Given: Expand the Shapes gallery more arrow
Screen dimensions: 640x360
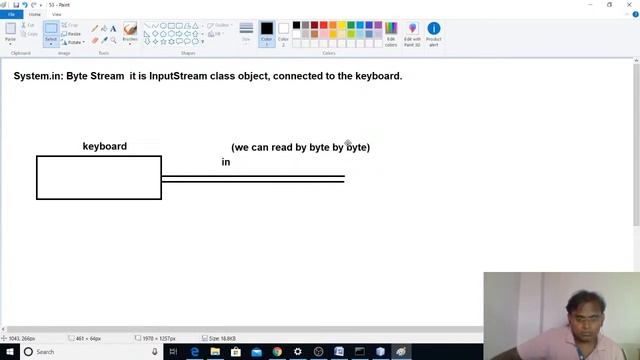Looking at the screenshot, I should tap(202, 42).
